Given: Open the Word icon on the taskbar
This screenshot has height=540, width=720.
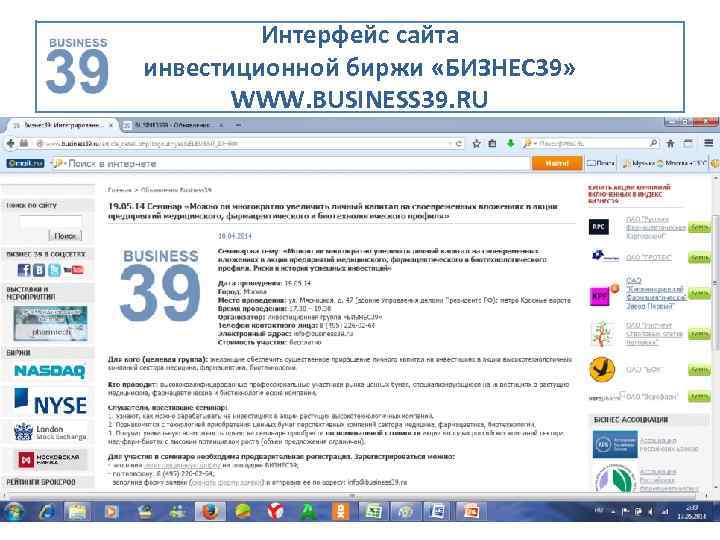Looking at the screenshot, I should tap(437, 512).
